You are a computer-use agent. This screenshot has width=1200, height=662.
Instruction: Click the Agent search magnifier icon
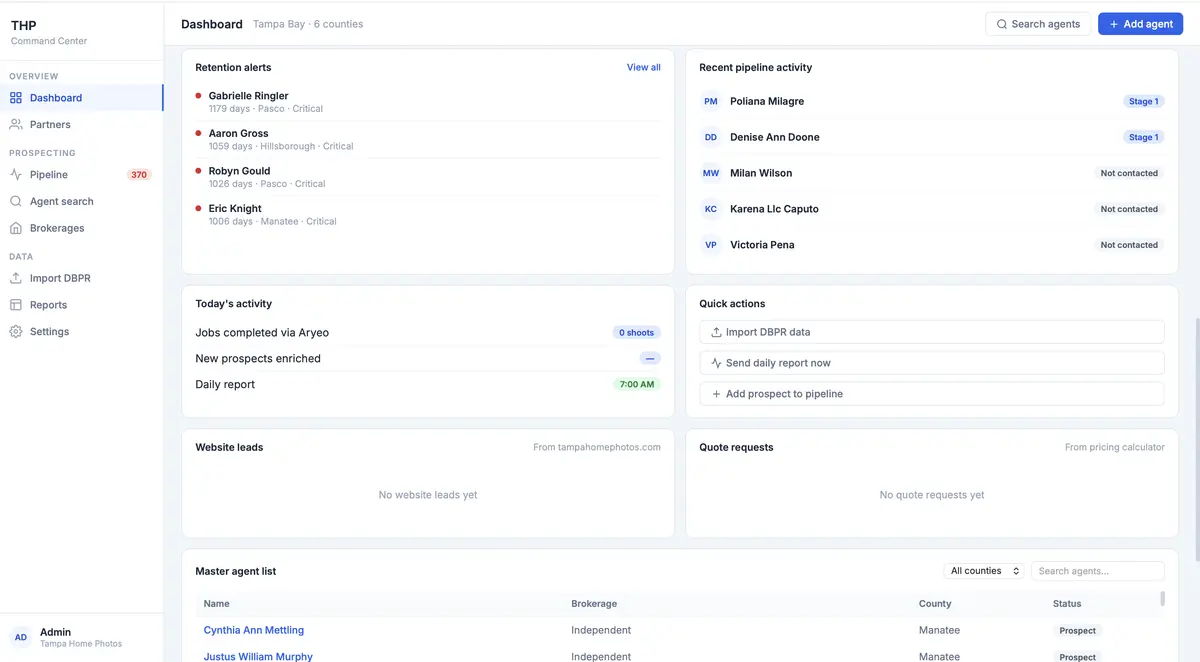click(x=16, y=201)
